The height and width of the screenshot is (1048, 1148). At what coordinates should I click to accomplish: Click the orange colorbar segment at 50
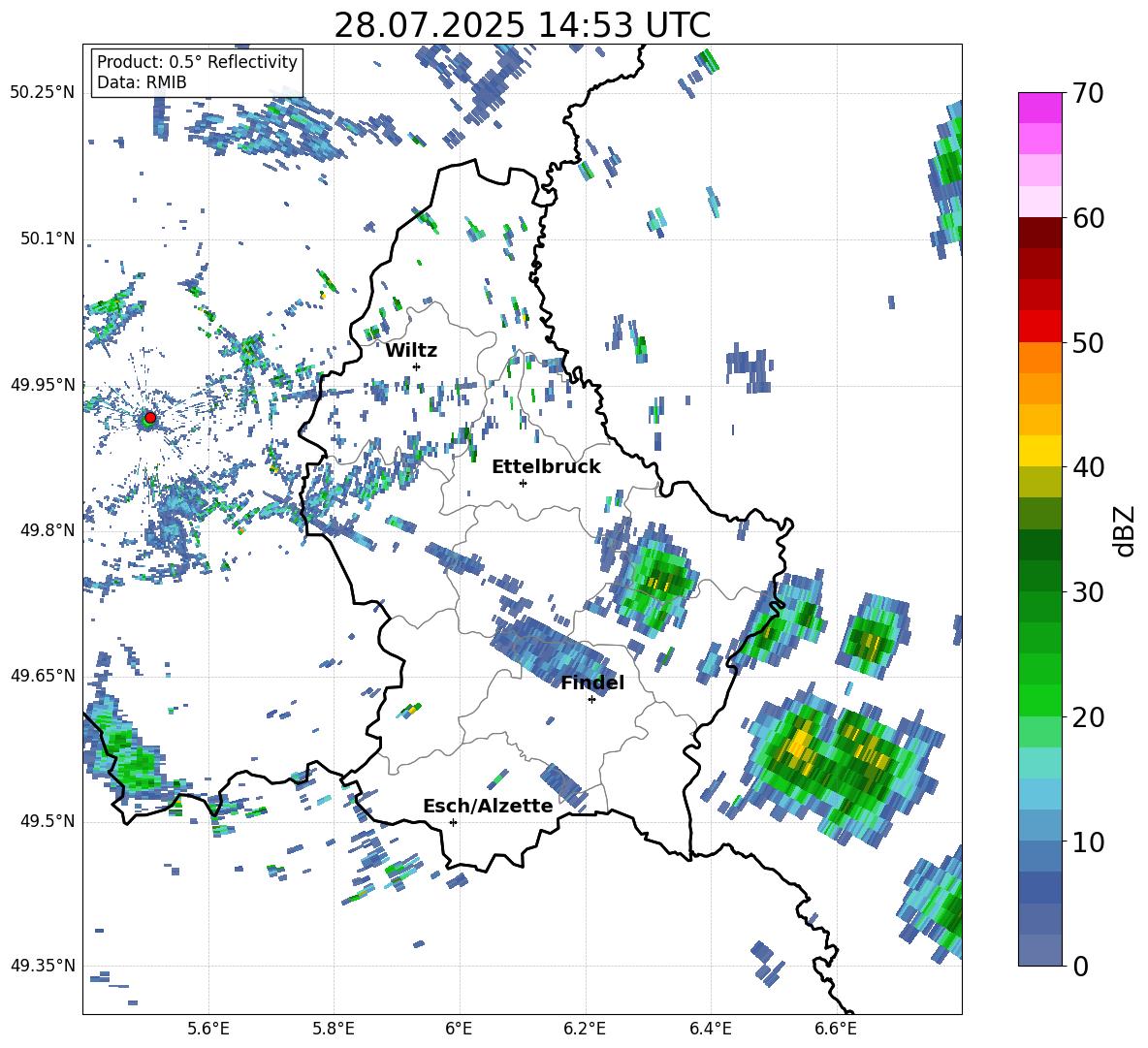1039,357
